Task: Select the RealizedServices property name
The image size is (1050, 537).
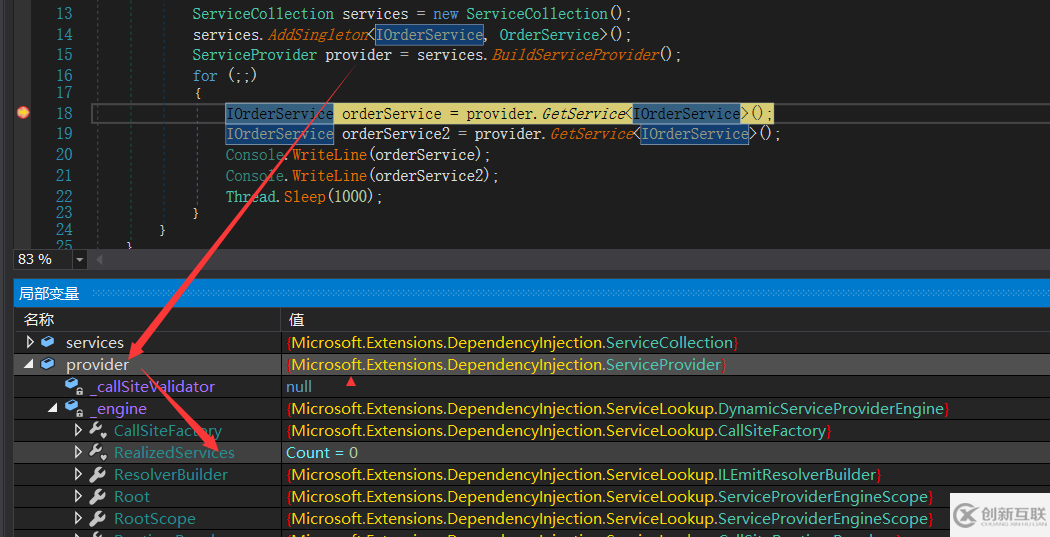Action: (x=174, y=453)
